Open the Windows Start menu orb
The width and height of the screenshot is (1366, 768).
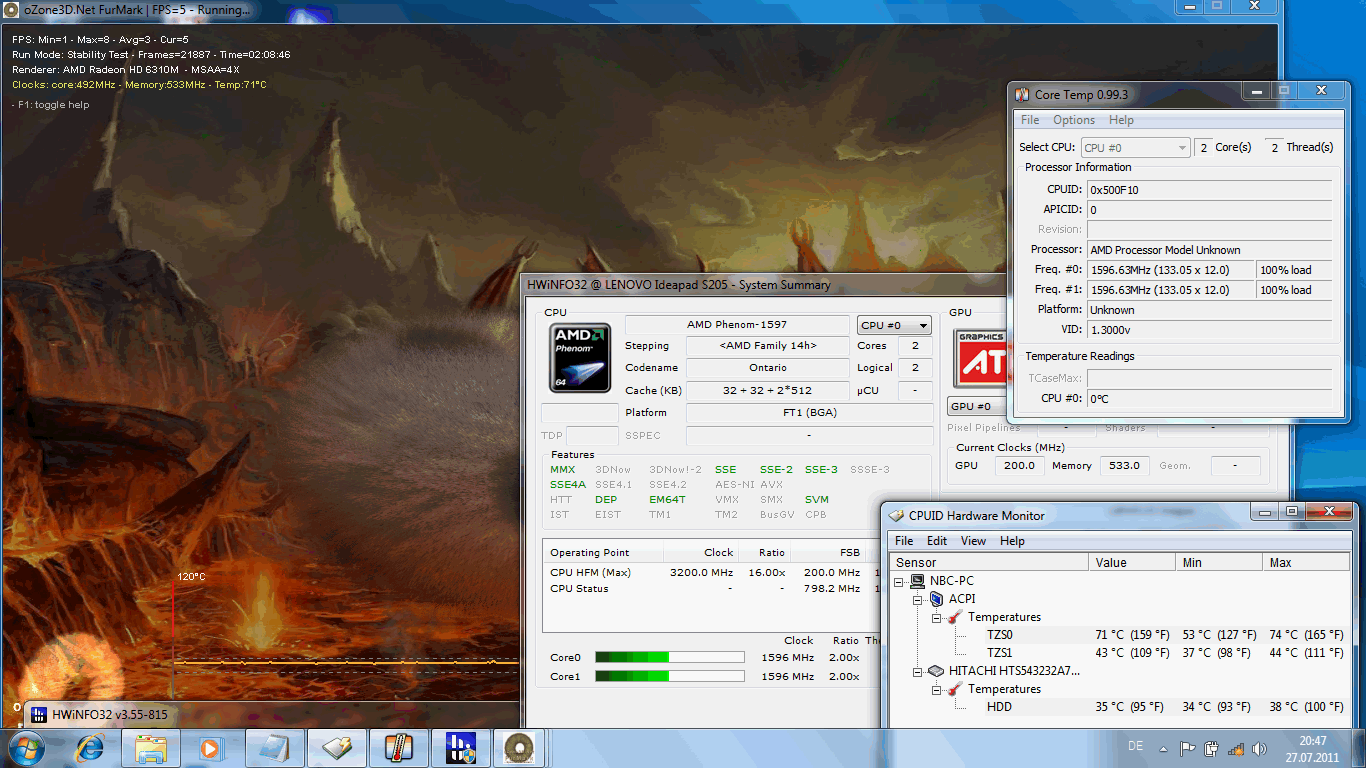(x=25, y=748)
